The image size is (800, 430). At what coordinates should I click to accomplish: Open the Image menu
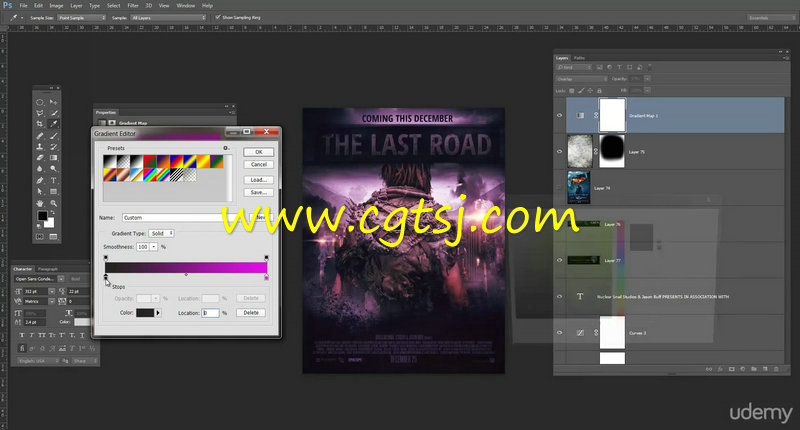[56, 6]
